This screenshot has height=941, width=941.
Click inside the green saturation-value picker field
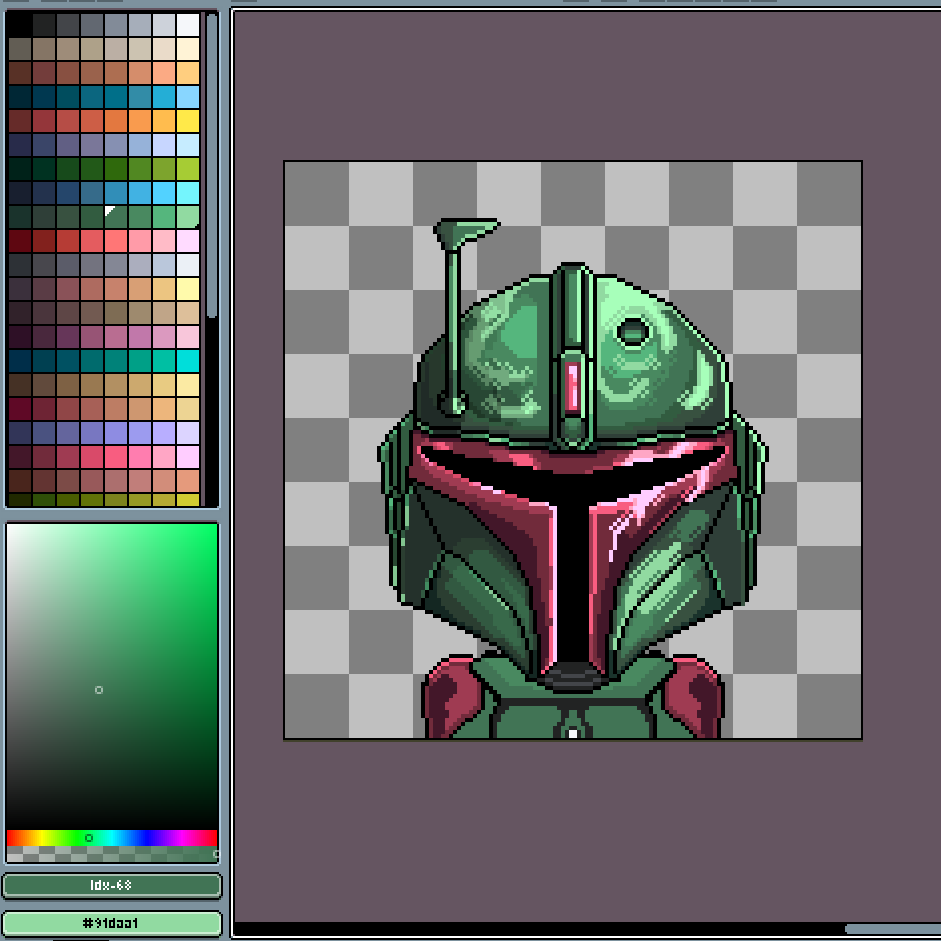pos(112,676)
